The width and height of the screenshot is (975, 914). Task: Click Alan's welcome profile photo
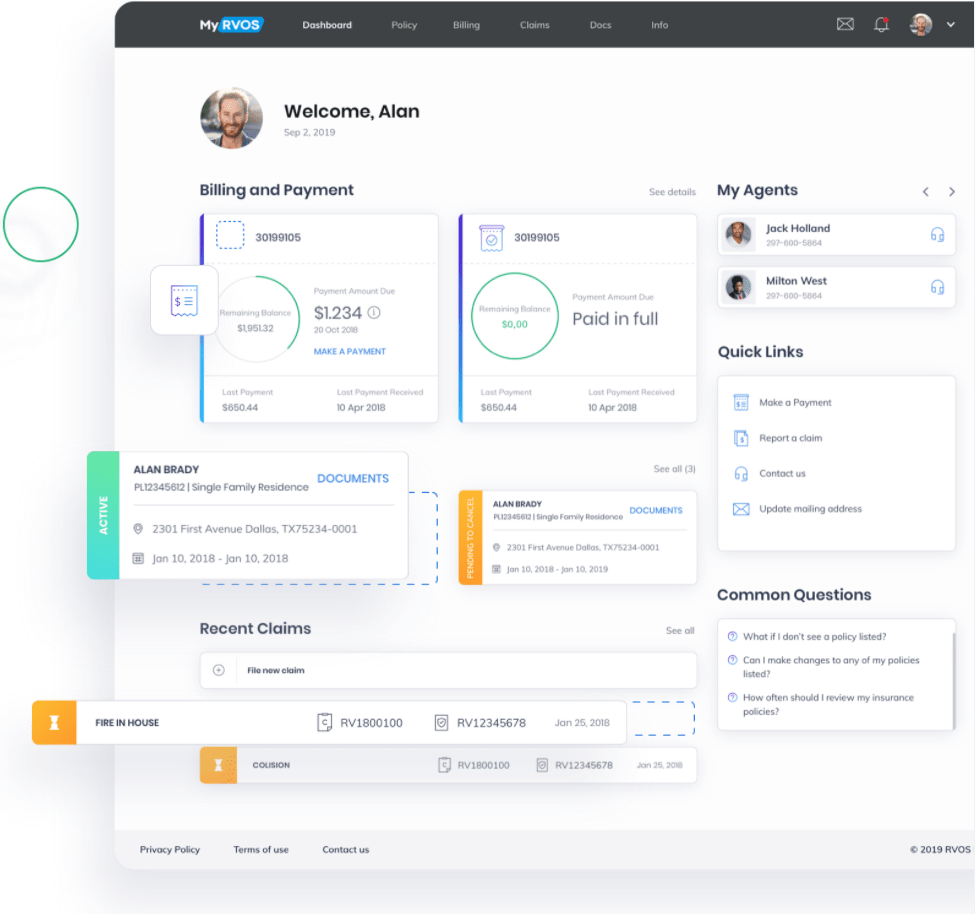click(232, 118)
